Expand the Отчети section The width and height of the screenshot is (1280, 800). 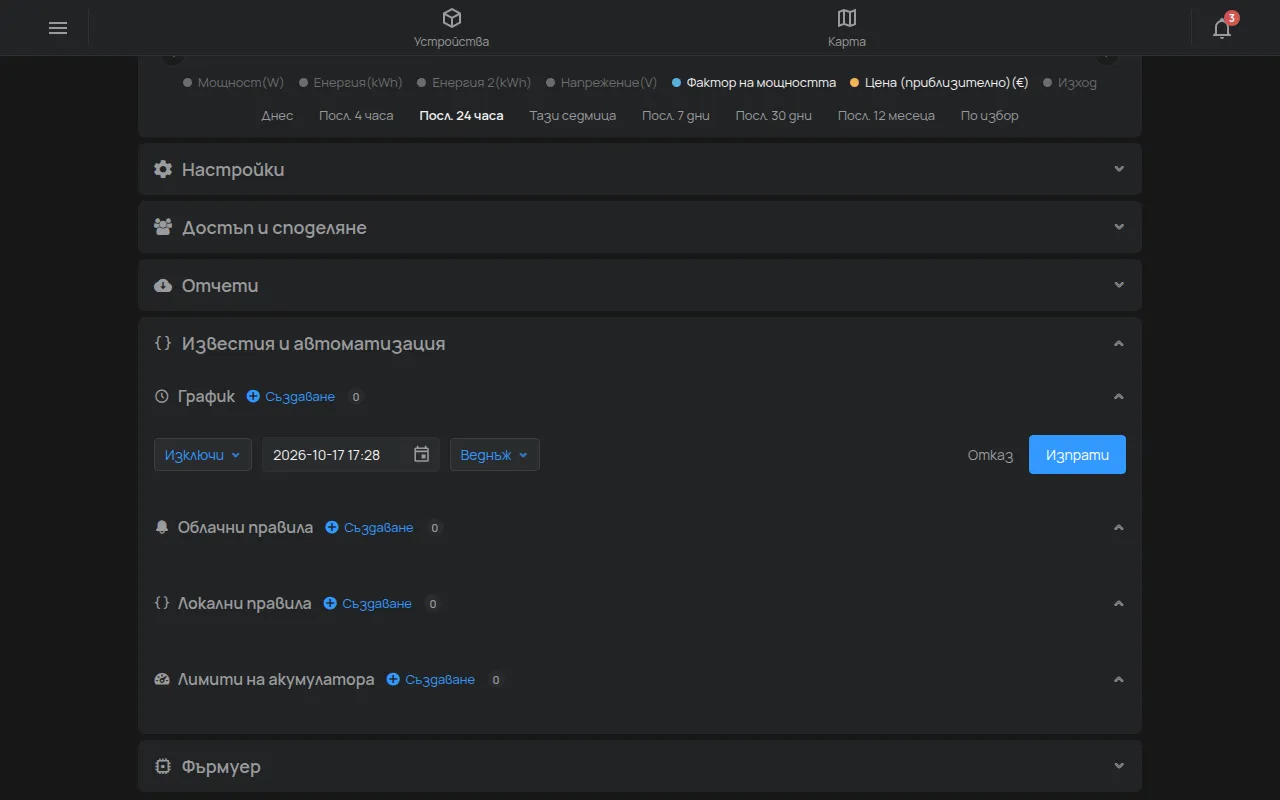click(640, 285)
